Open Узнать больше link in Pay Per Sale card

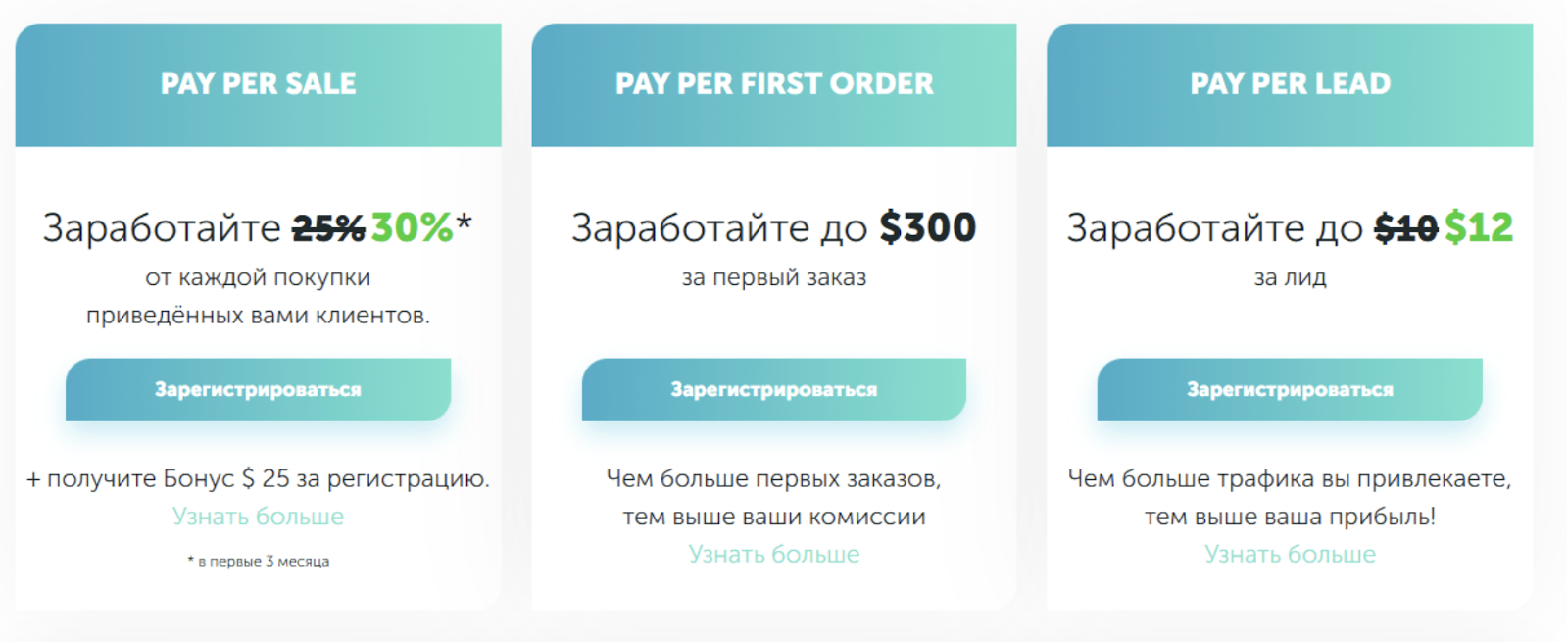pyautogui.click(x=258, y=517)
